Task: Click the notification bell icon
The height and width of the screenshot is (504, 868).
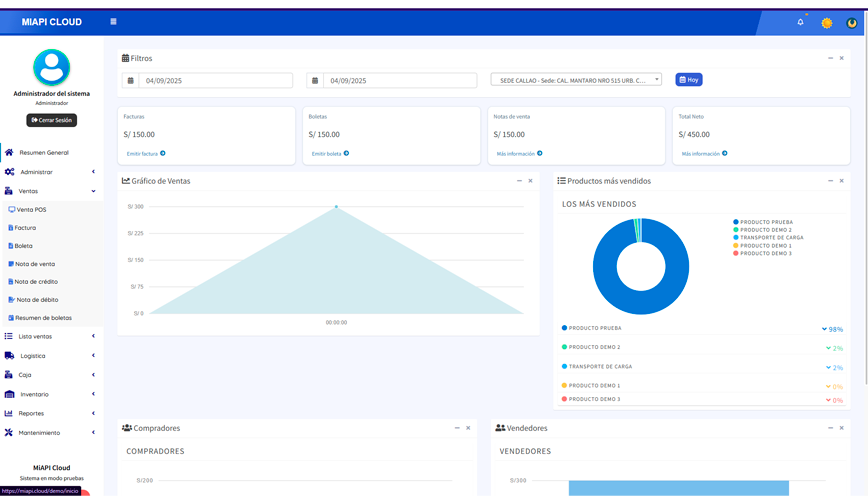Action: point(800,22)
